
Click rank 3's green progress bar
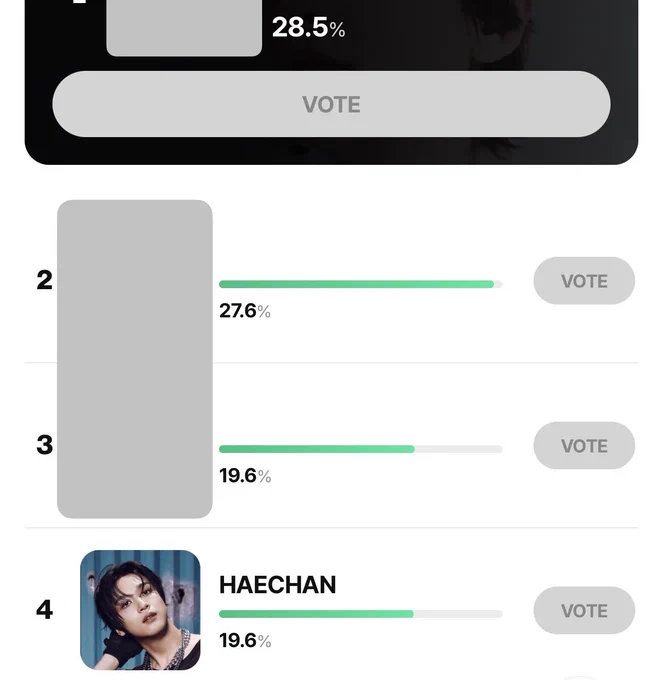[361, 449]
